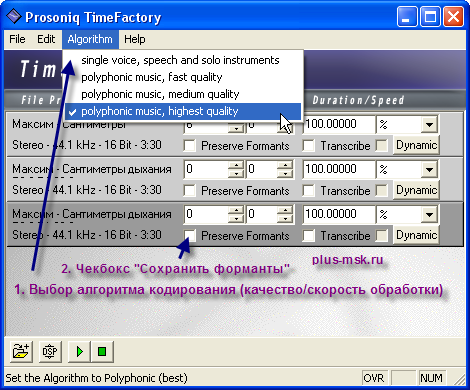Open the Edit menu
This screenshot has height=390, width=470.
click(46, 39)
